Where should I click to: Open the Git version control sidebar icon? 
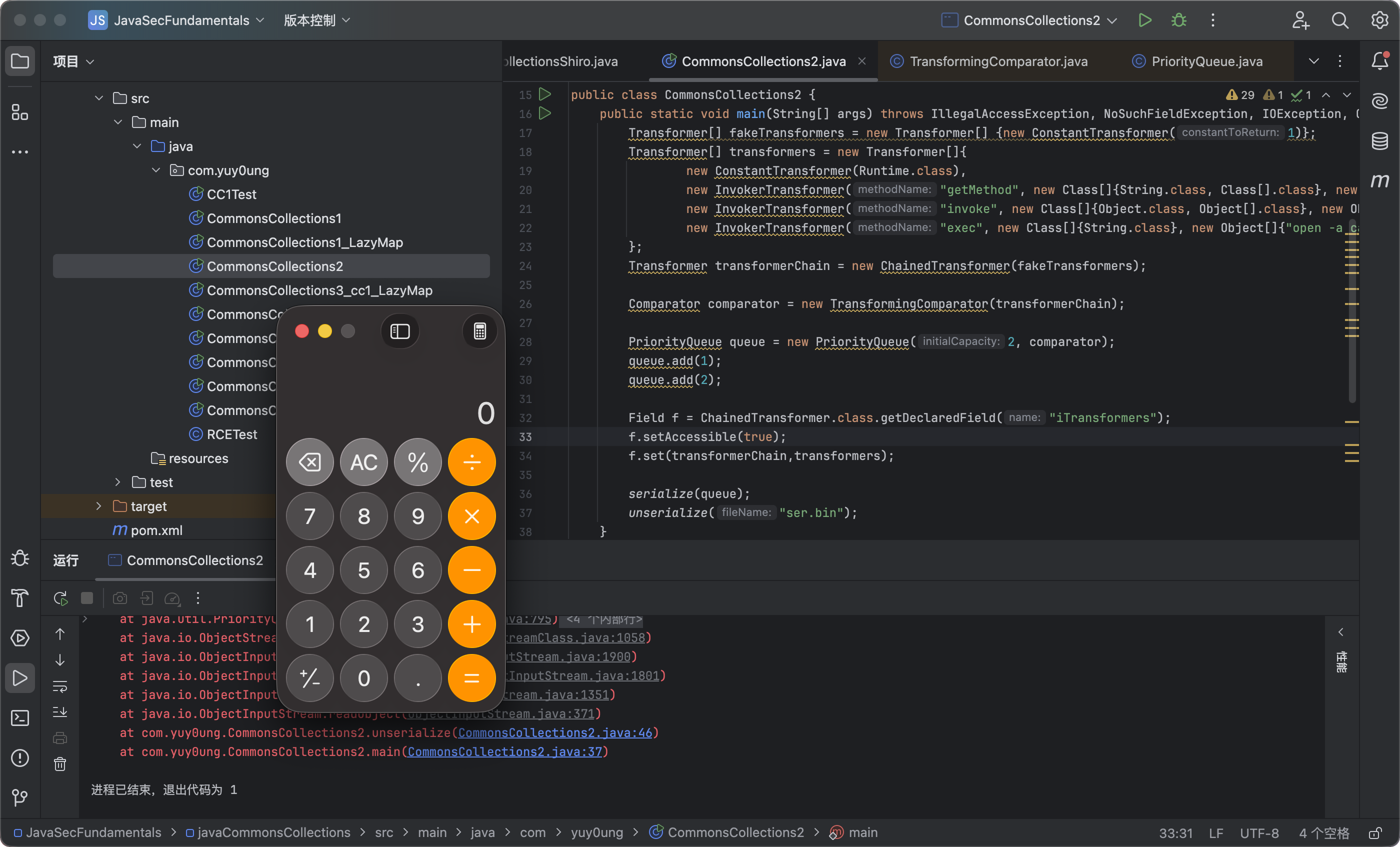pos(20,797)
